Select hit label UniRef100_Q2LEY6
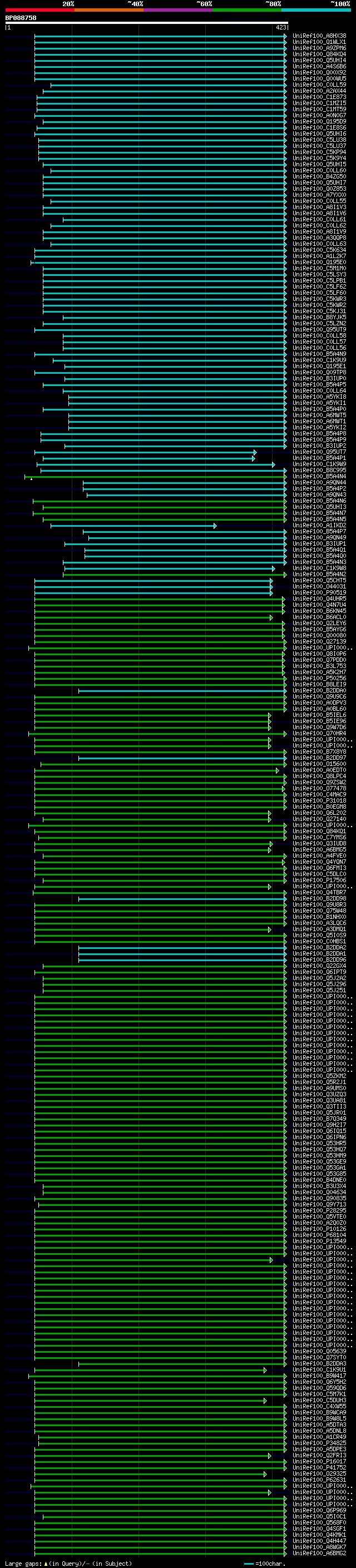The width and height of the screenshot is (356, 1568). pos(319,624)
